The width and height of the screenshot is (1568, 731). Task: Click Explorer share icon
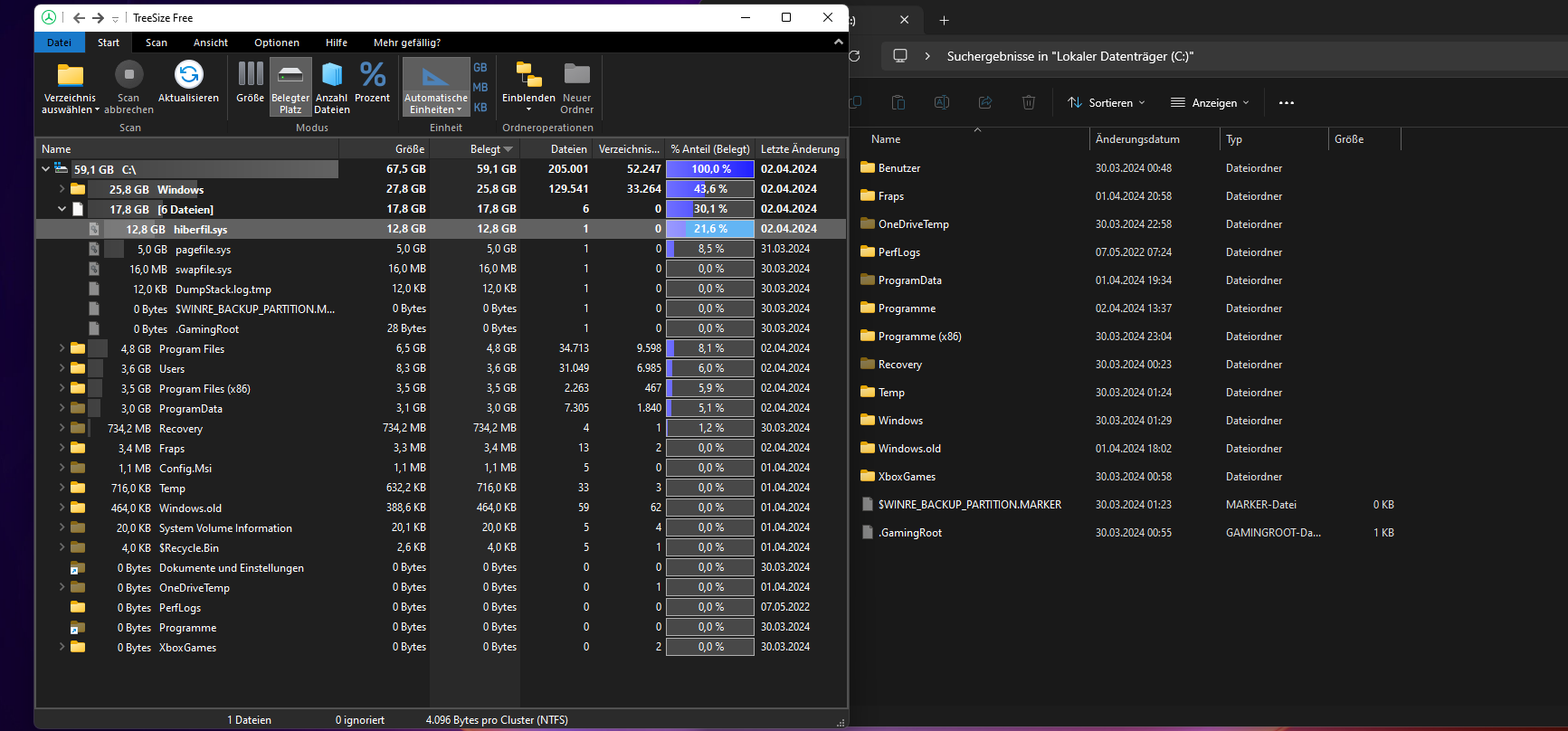pos(985,103)
